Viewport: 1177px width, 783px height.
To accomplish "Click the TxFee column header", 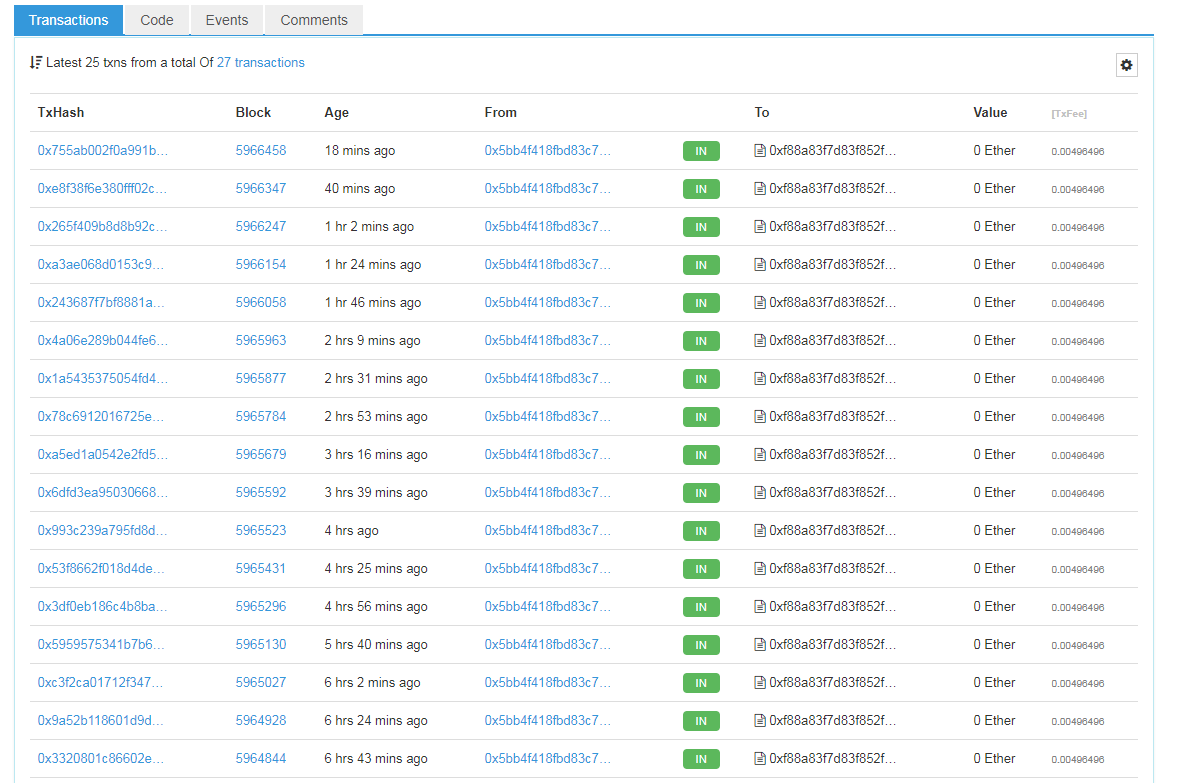I will (x=1069, y=113).
